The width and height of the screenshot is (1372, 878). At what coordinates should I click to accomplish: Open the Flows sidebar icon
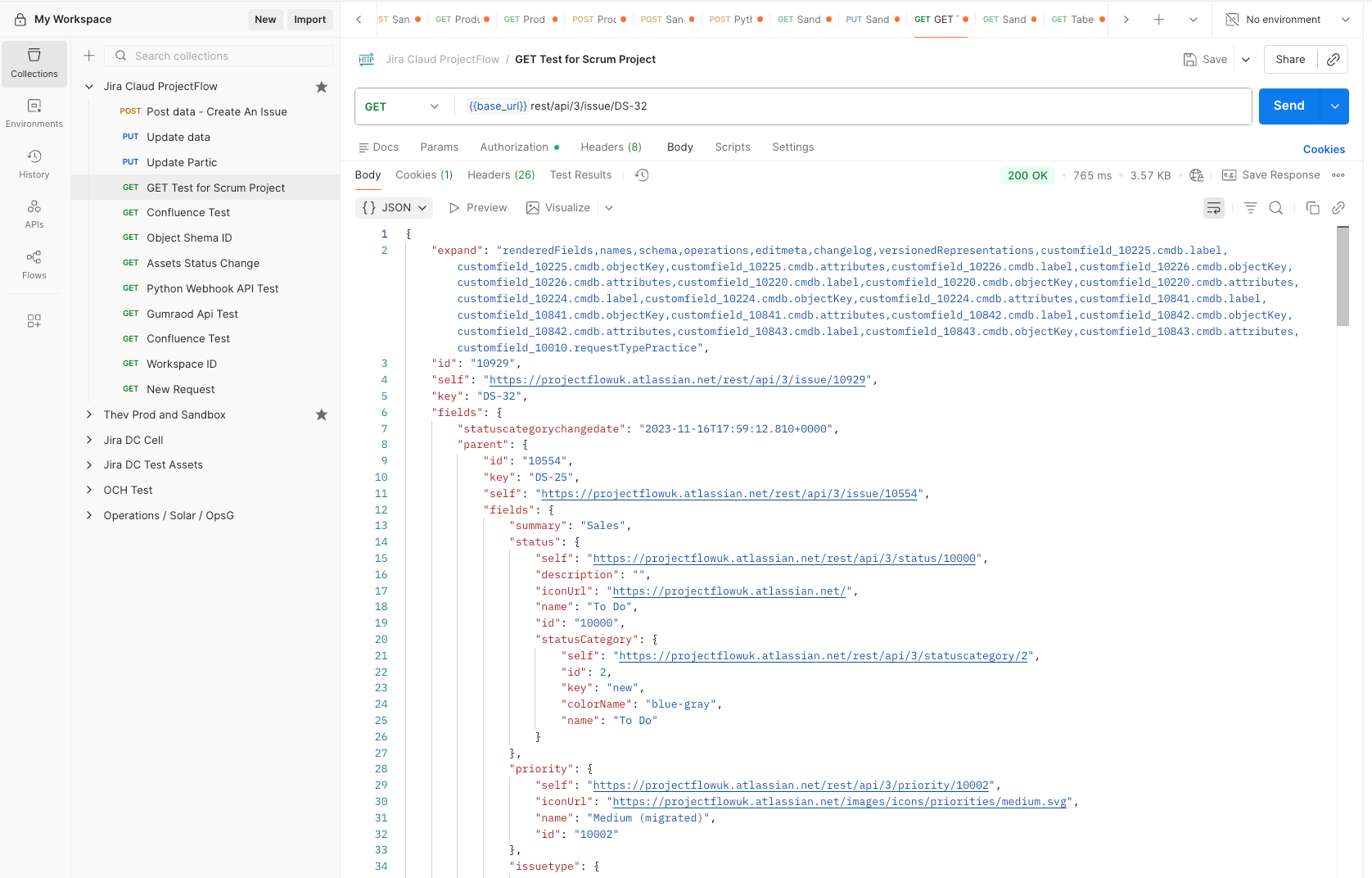(x=34, y=265)
